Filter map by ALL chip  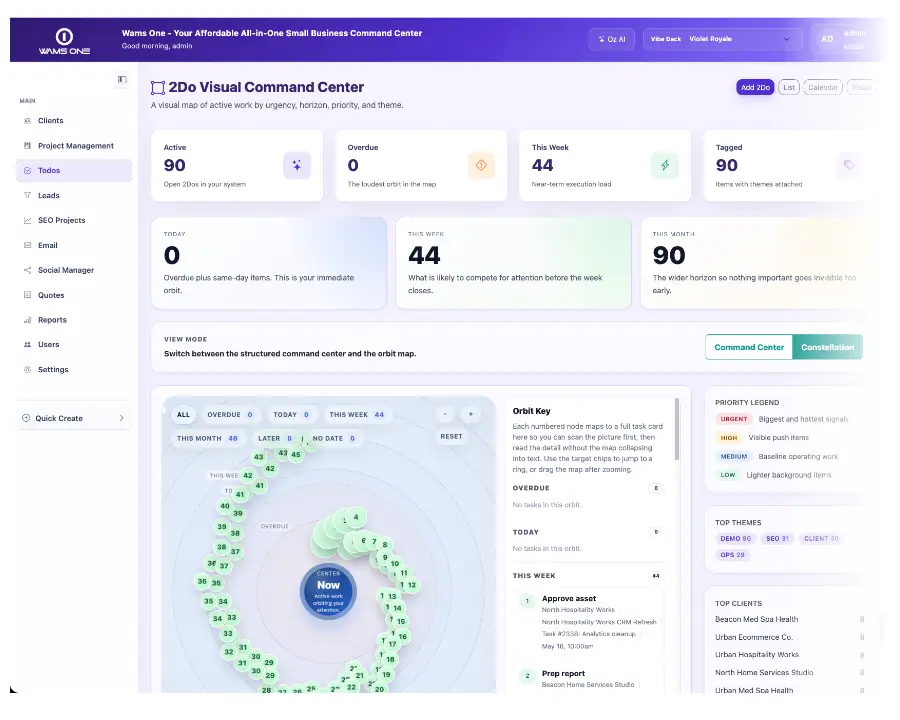pos(183,415)
